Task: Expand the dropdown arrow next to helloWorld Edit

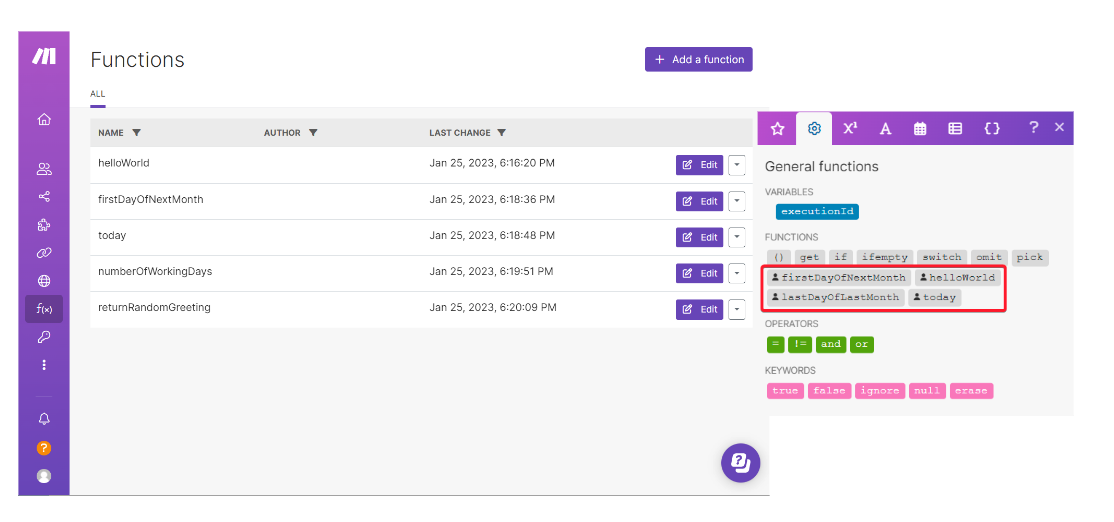Action: pos(737,165)
